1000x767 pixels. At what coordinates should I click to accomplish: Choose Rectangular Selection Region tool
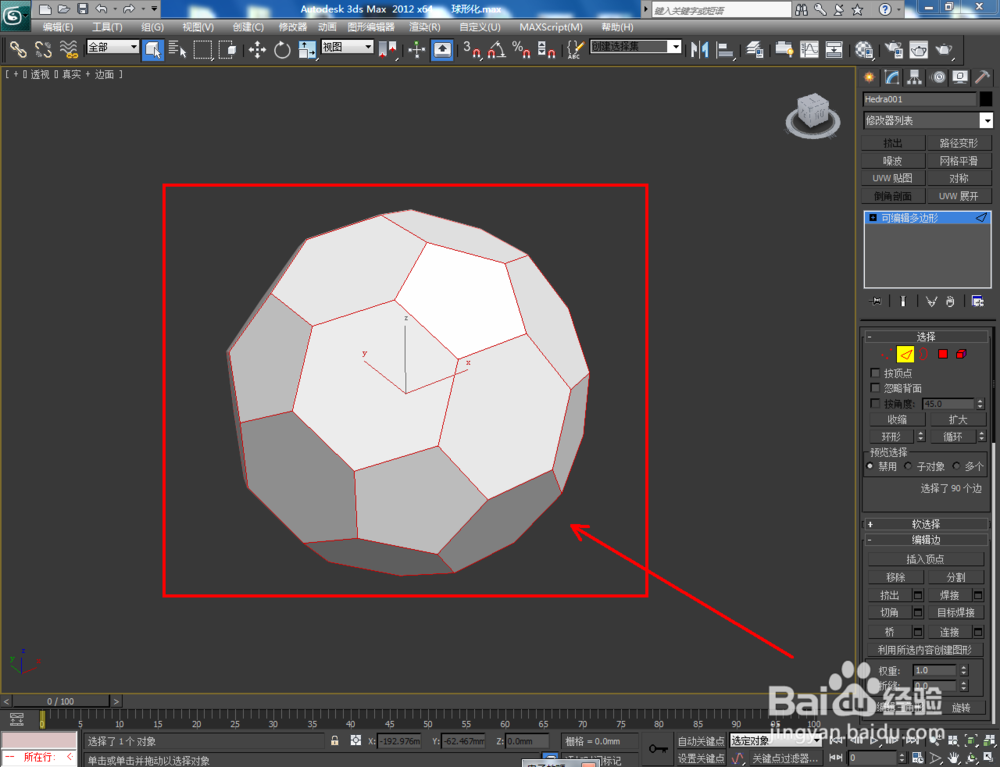pos(203,49)
